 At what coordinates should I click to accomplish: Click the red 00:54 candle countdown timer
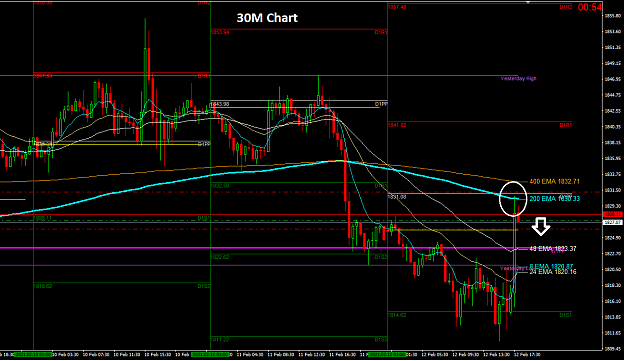click(590, 7)
